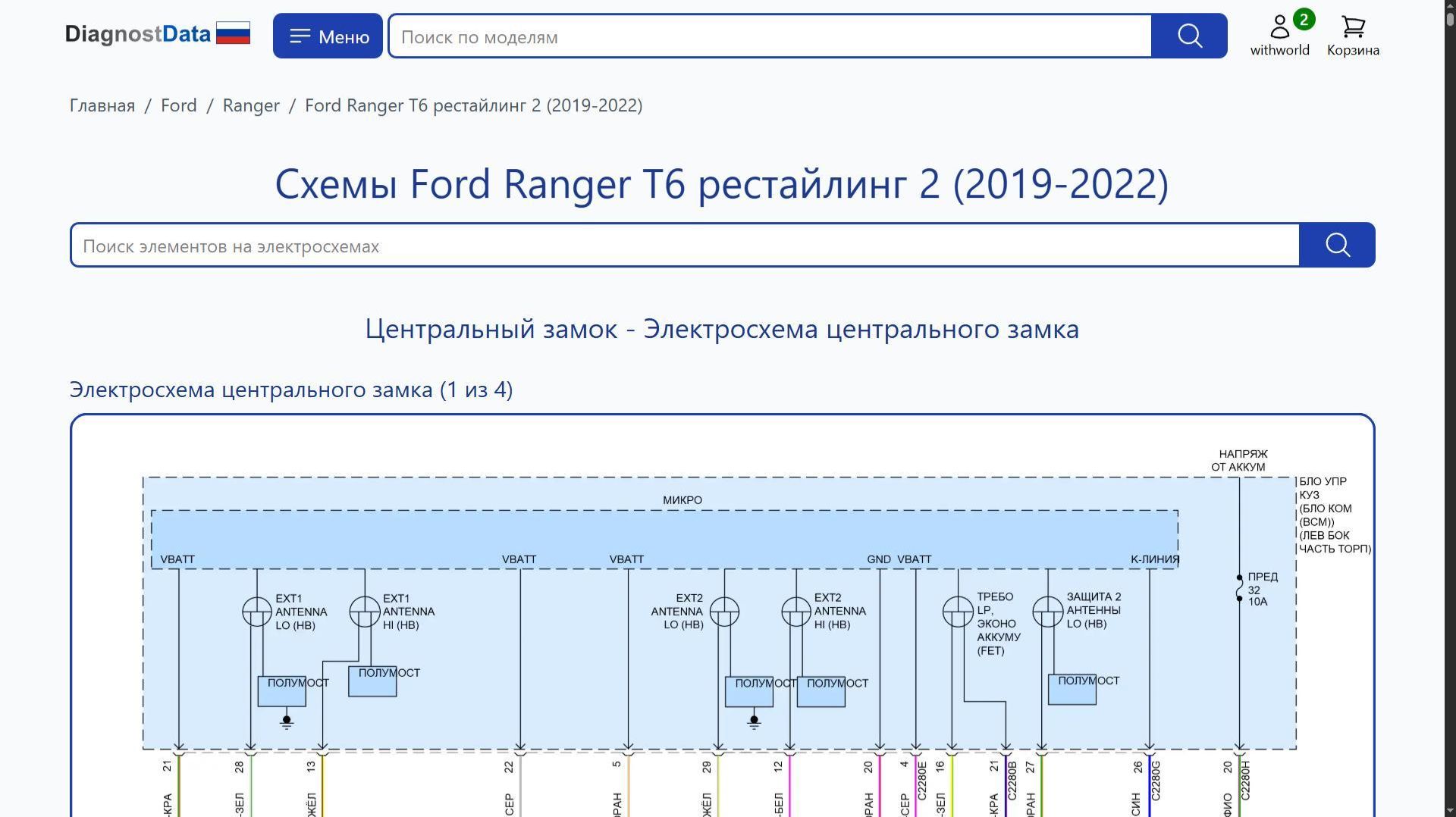Click the Схемы Ford Ranger T6 heading

click(x=722, y=183)
